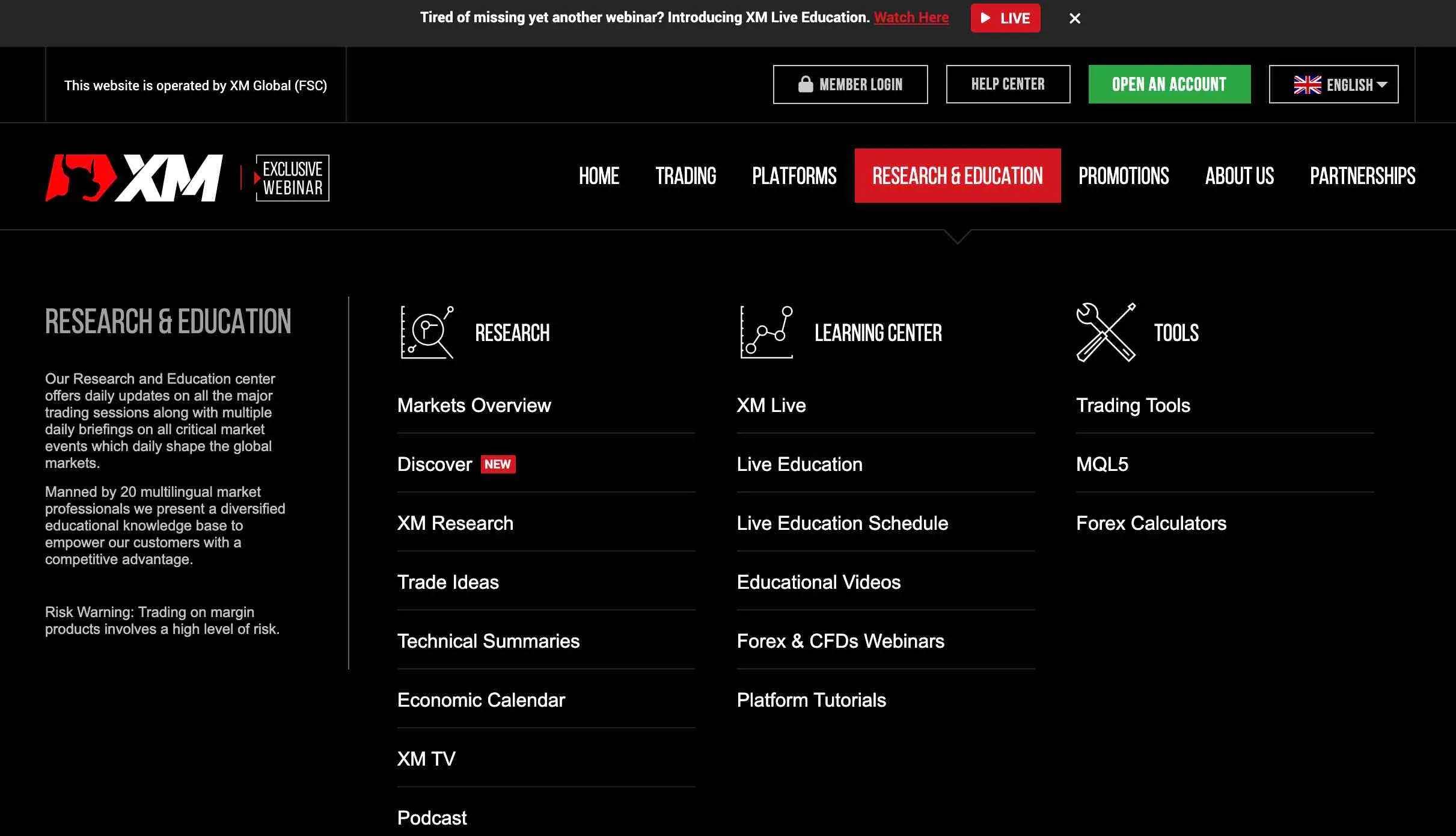Viewport: 1456px width, 836px height.
Task: Click the Learning Center graph icon
Action: coord(766,332)
